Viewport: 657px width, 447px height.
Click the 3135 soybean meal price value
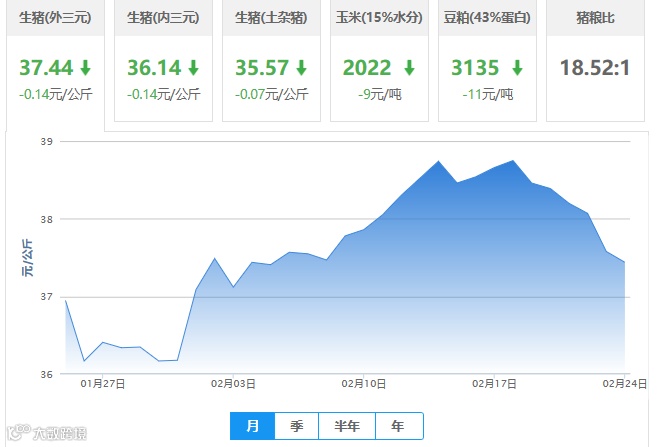click(x=475, y=68)
